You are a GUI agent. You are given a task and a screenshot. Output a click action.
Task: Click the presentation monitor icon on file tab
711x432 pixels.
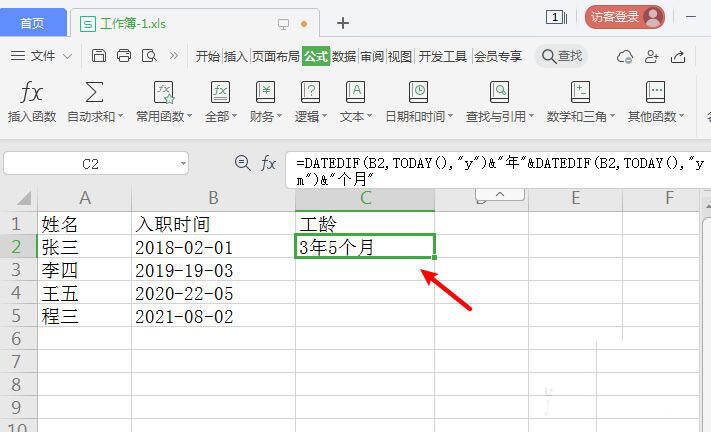click(x=283, y=24)
